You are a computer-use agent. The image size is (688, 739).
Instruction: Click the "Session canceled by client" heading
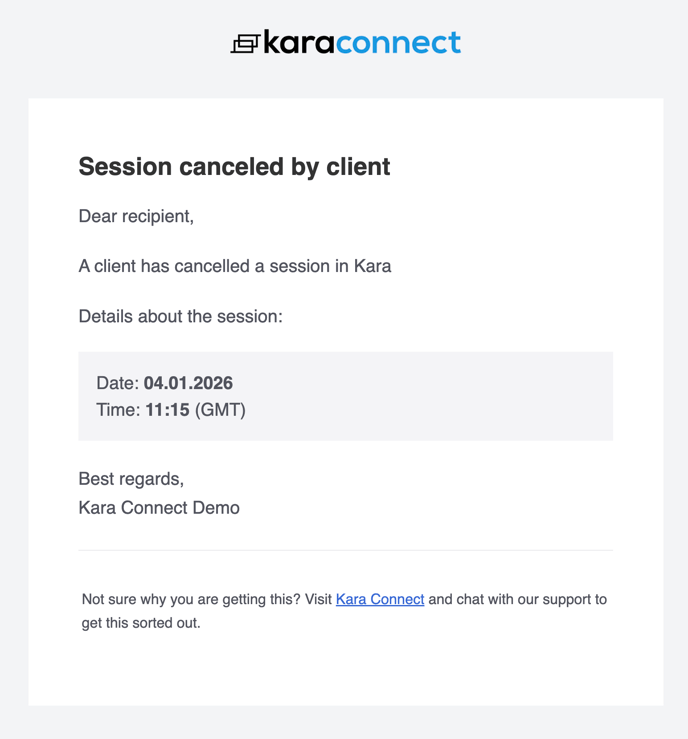(x=234, y=166)
